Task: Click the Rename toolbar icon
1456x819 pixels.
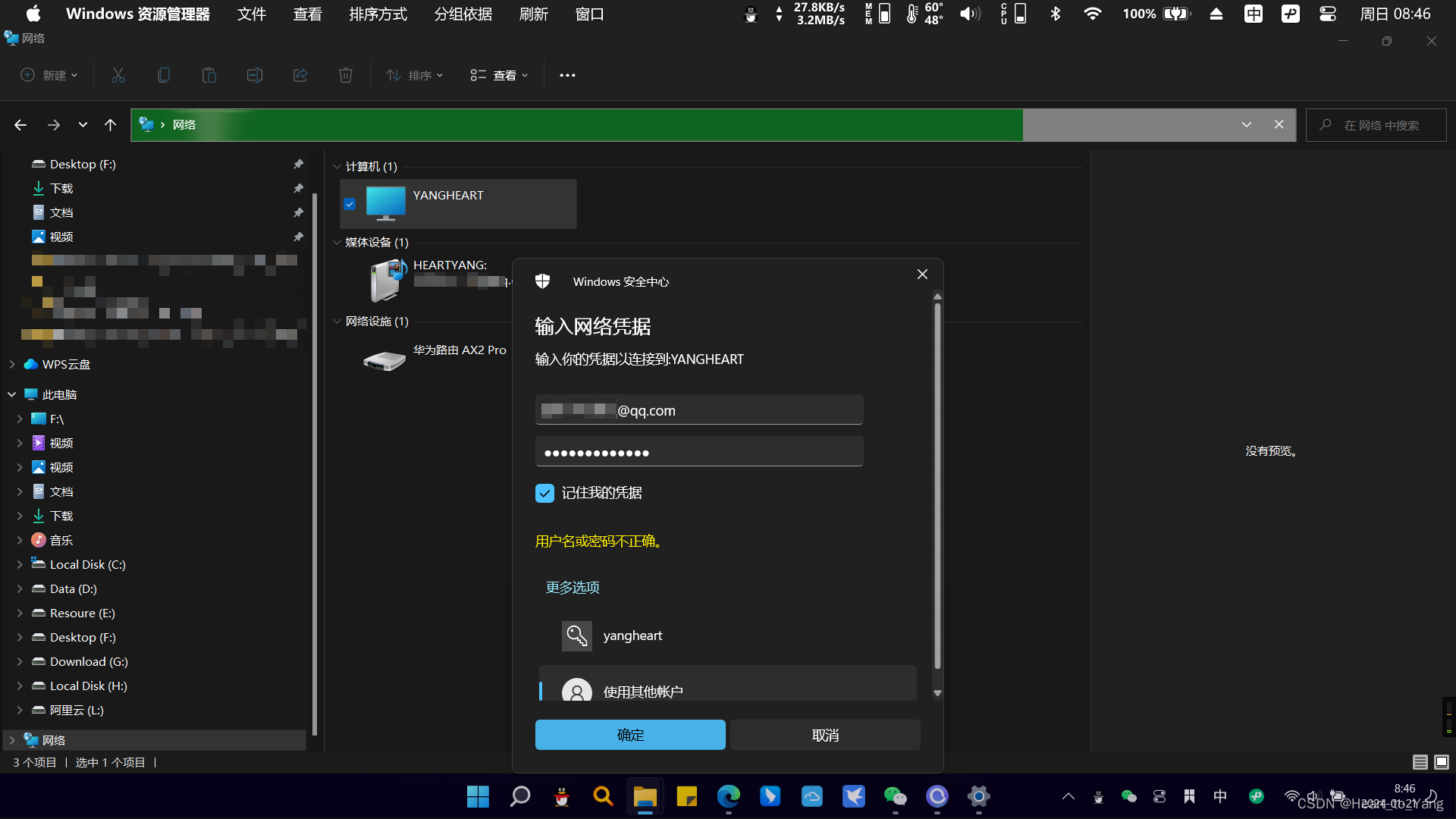Action: coord(254,75)
